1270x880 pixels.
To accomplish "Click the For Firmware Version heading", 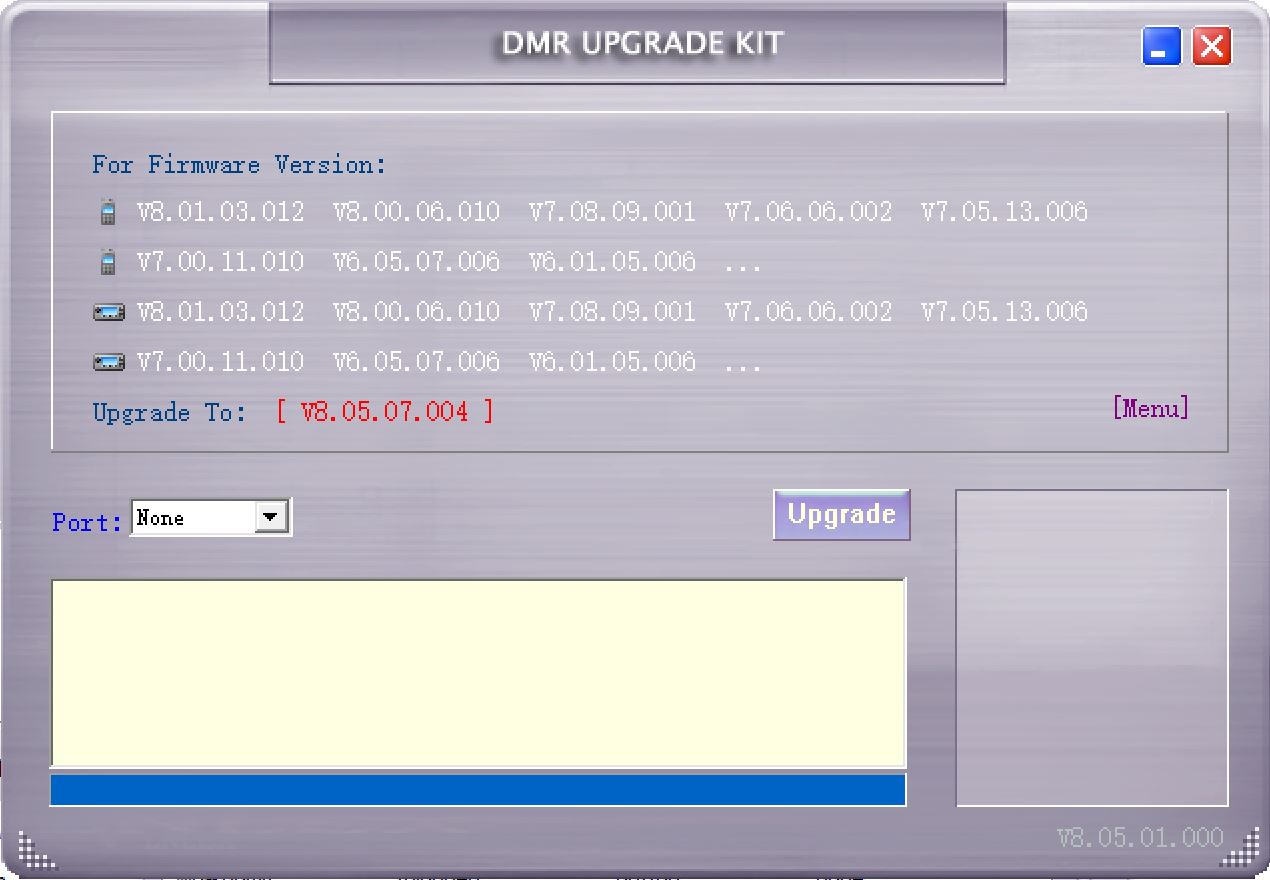I will point(239,165).
